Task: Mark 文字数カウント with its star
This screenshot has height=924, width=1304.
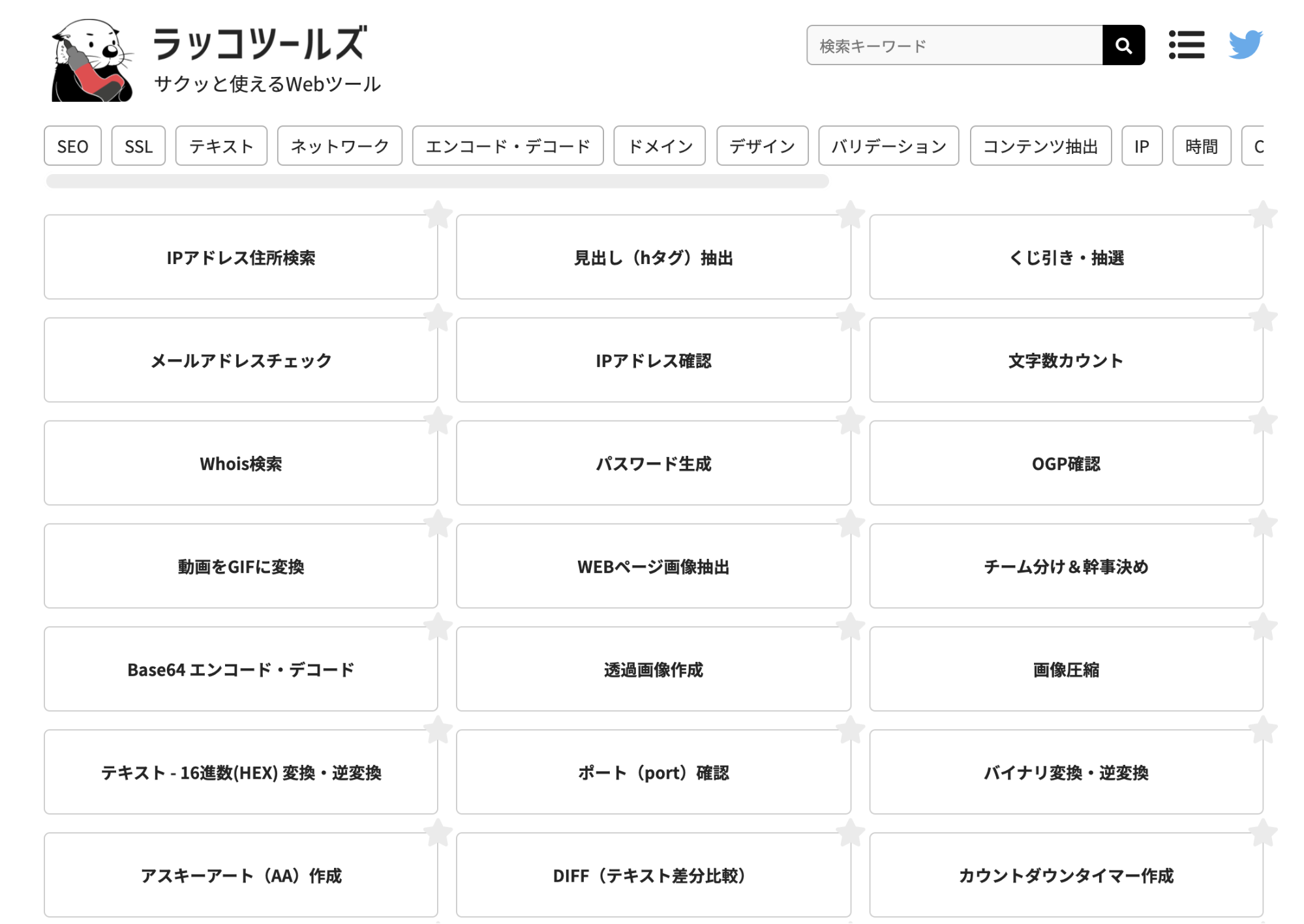Action: pos(1263,318)
